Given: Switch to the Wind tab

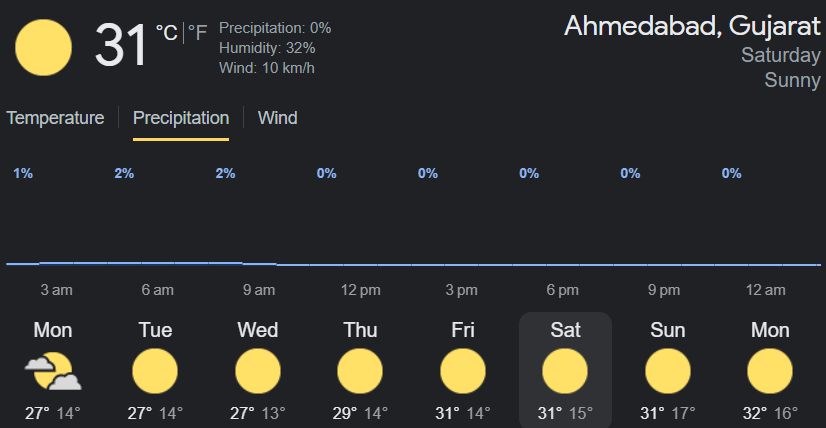Looking at the screenshot, I should point(277,118).
